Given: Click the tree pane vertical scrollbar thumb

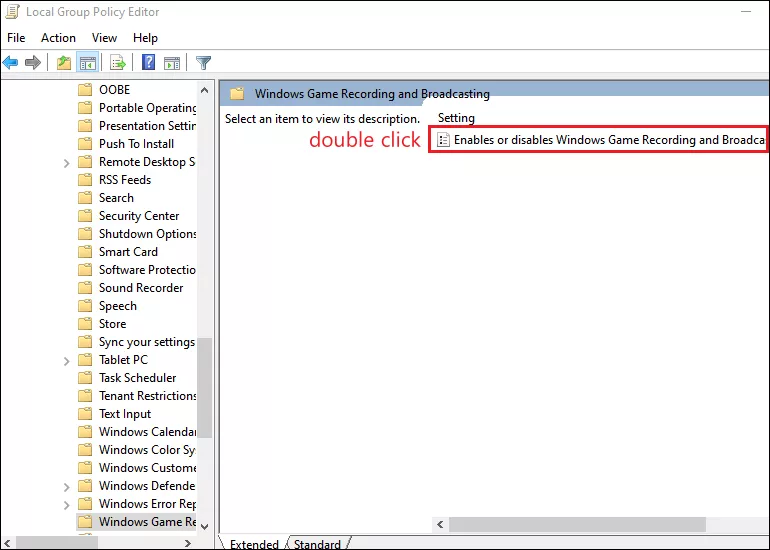Looking at the screenshot, I should pyautogui.click(x=205, y=388).
